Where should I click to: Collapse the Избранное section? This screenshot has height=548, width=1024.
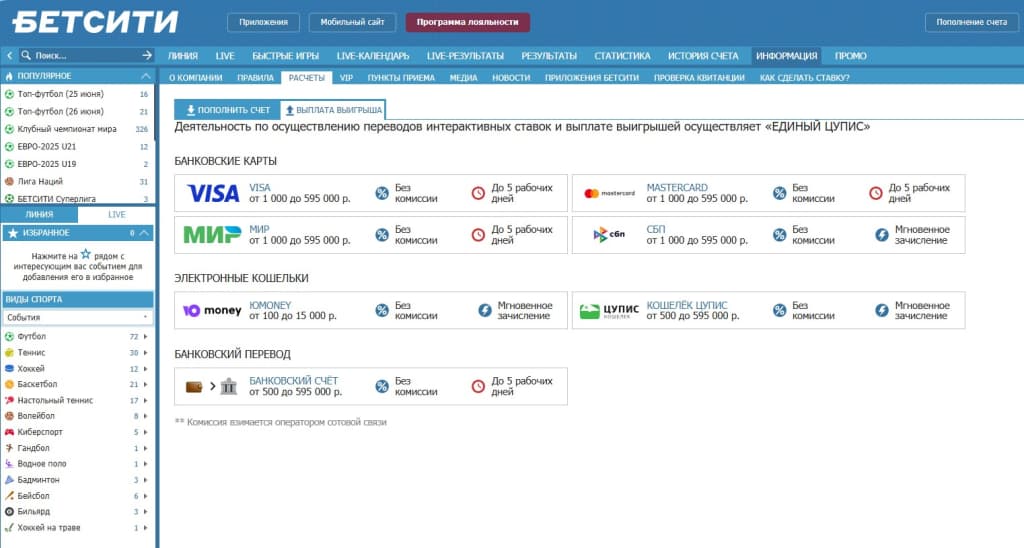[x=144, y=233]
